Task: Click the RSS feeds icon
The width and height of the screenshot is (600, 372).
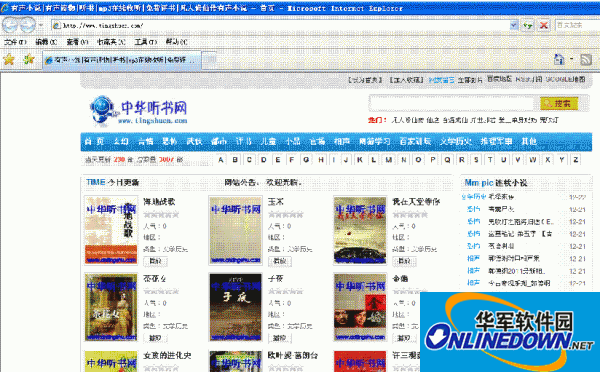Action: pyautogui.click(x=586, y=59)
